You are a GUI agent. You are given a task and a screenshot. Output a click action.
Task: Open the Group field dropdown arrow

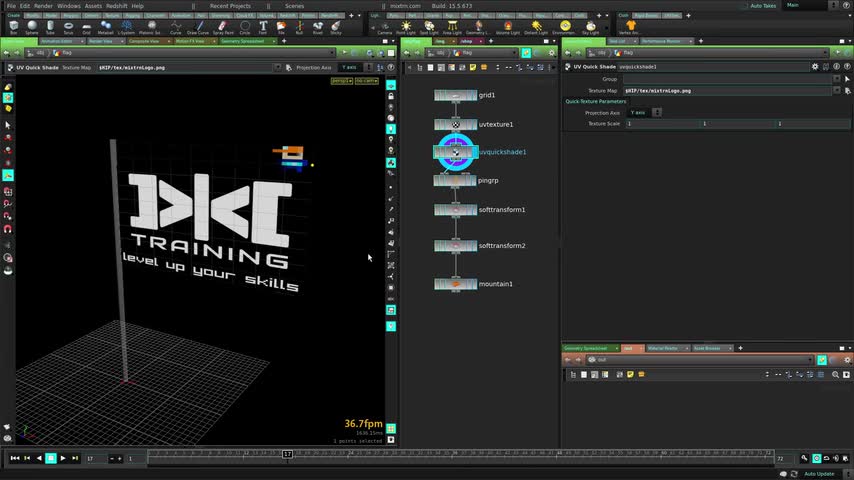pyautogui.click(x=837, y=79)
